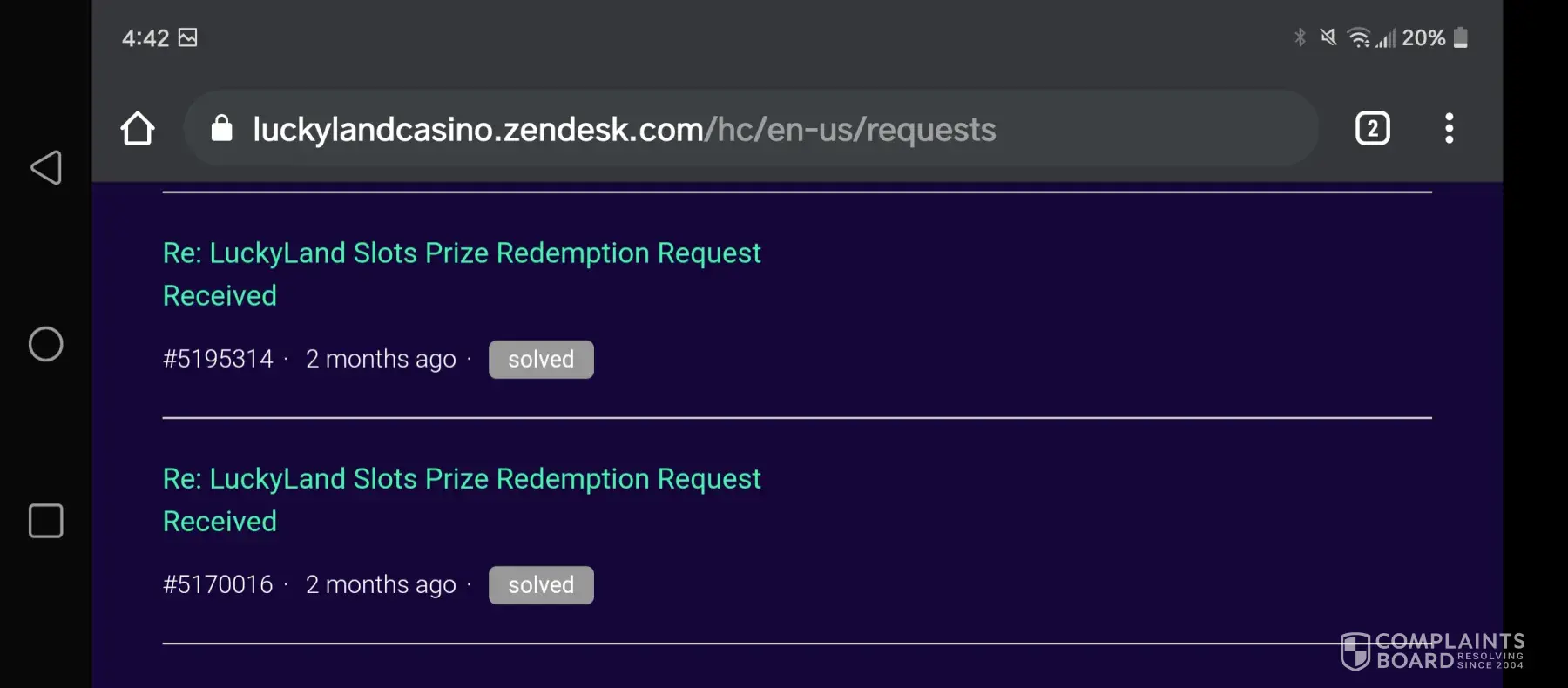Open the tab switcher showing 2 tabs
1568x688 pixels.
point(1372,129)
